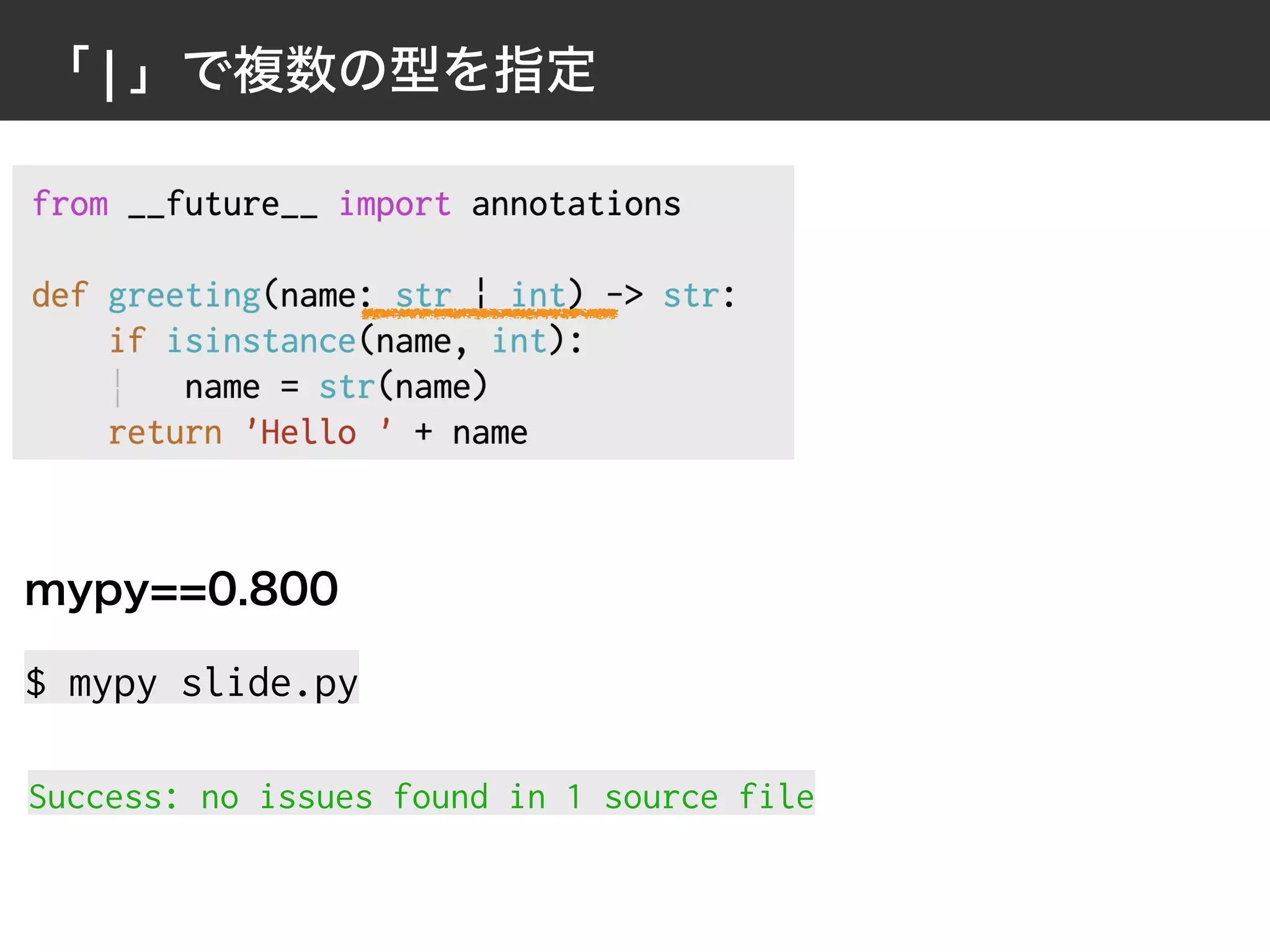The image size is (1270, 952).
Task: Click the '+ name' expression after Hello
Action: point(471,433)
